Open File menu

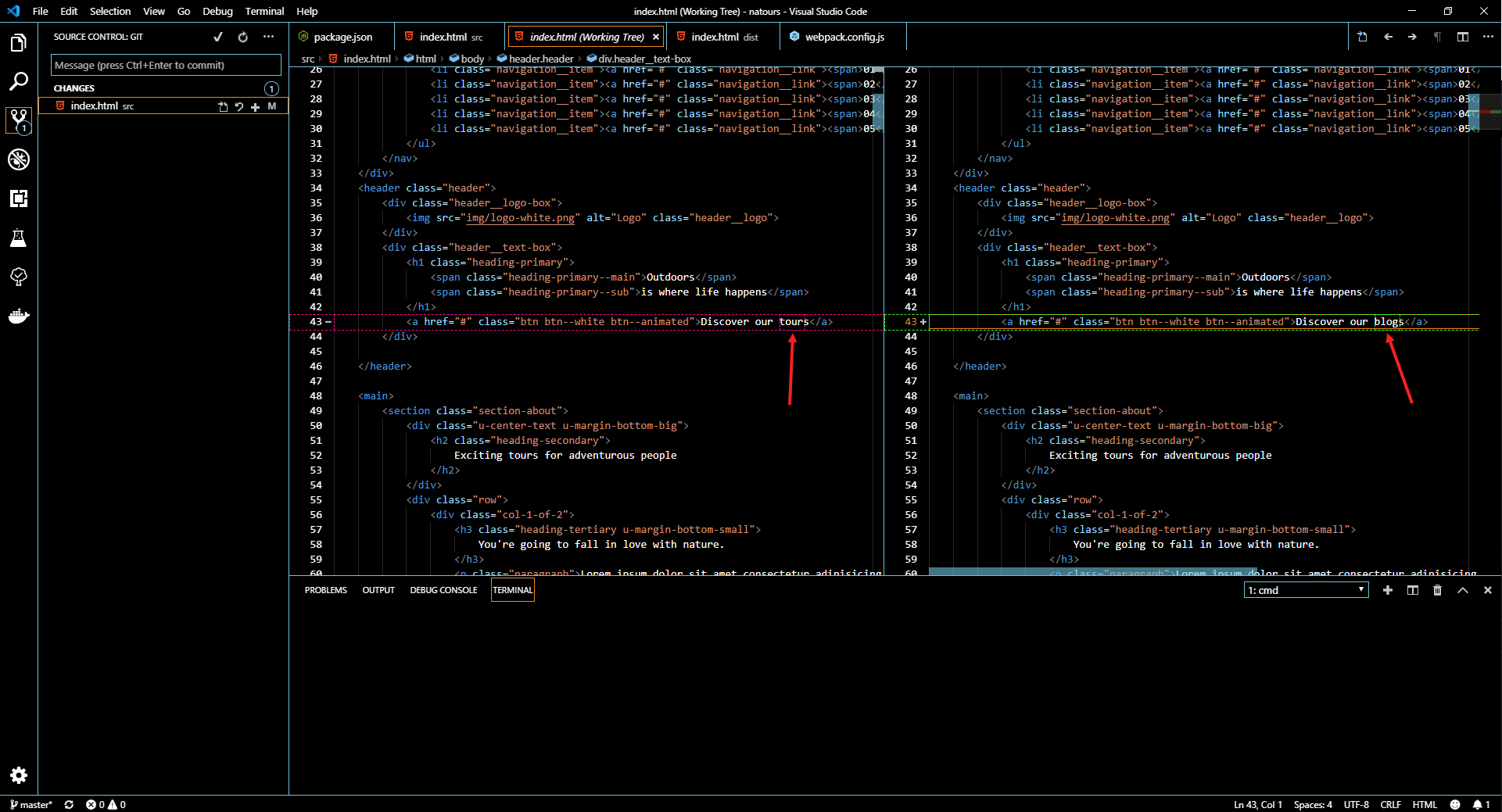(x=41, y=11)
